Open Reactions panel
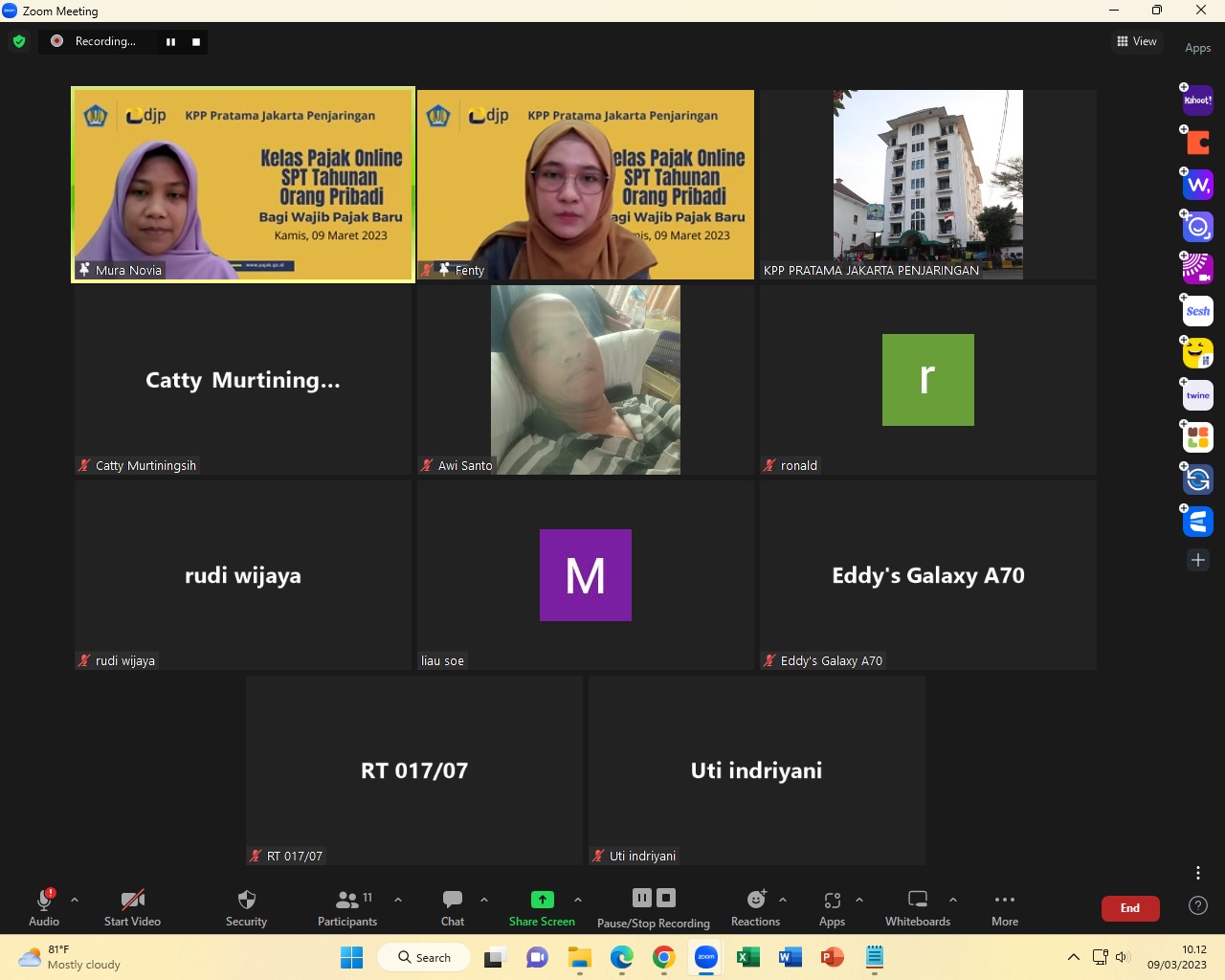1225x980 pixels. (x=755, y=907)
